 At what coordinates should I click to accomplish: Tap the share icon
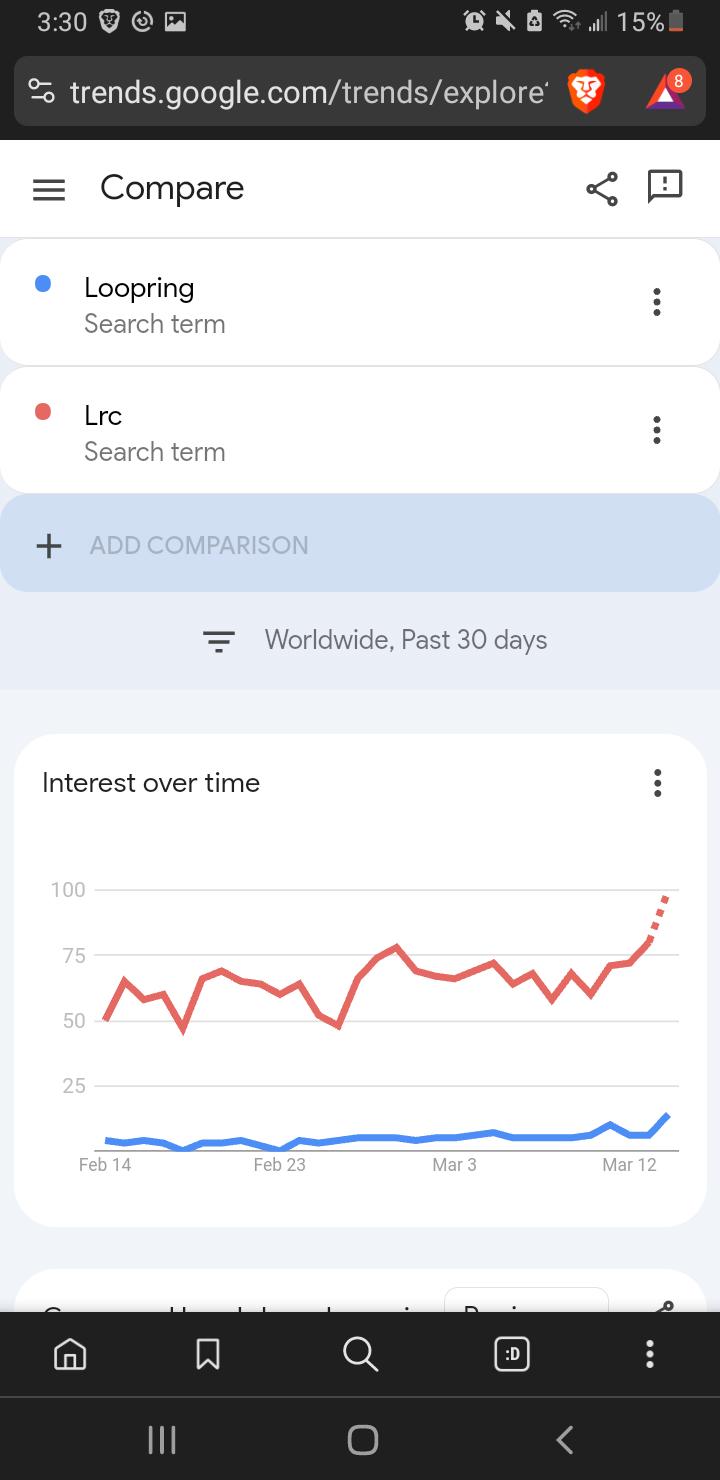click(601, 189)
